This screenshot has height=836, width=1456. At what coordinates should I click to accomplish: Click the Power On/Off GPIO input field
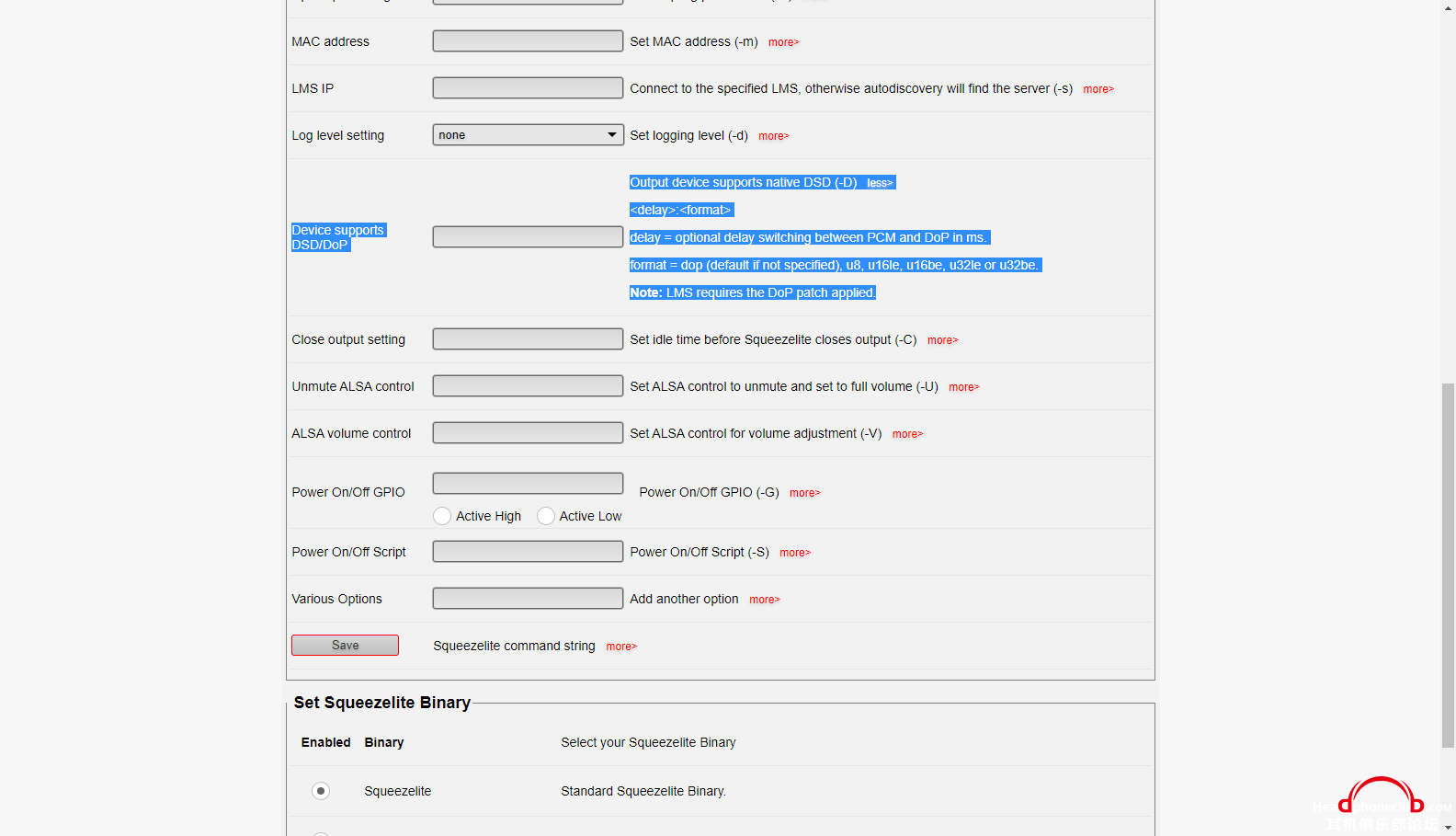pyautogui.click(x=528, y=484)
